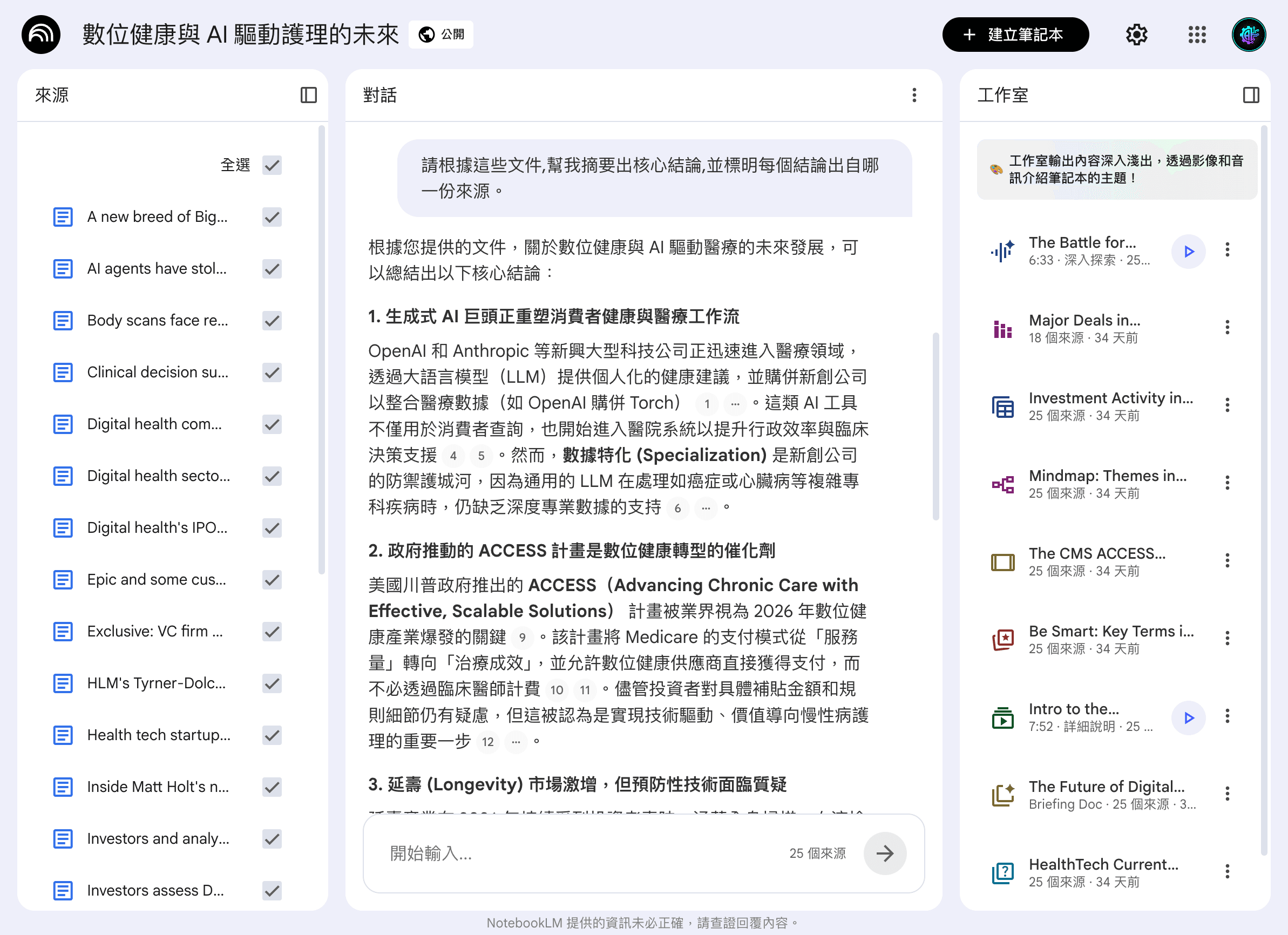Submit the chat message arrow button
Screen dimensions: 1288x935
tap(884, 852)
